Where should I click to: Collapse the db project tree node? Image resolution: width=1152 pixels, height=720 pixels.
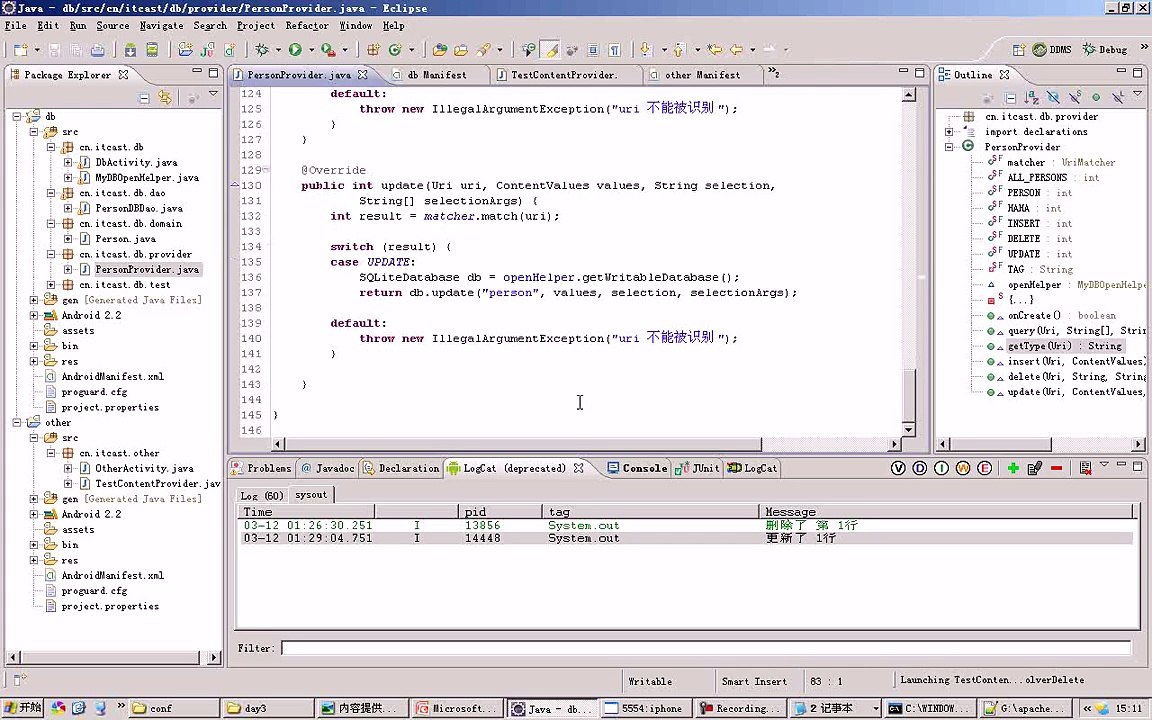[17, 116]
